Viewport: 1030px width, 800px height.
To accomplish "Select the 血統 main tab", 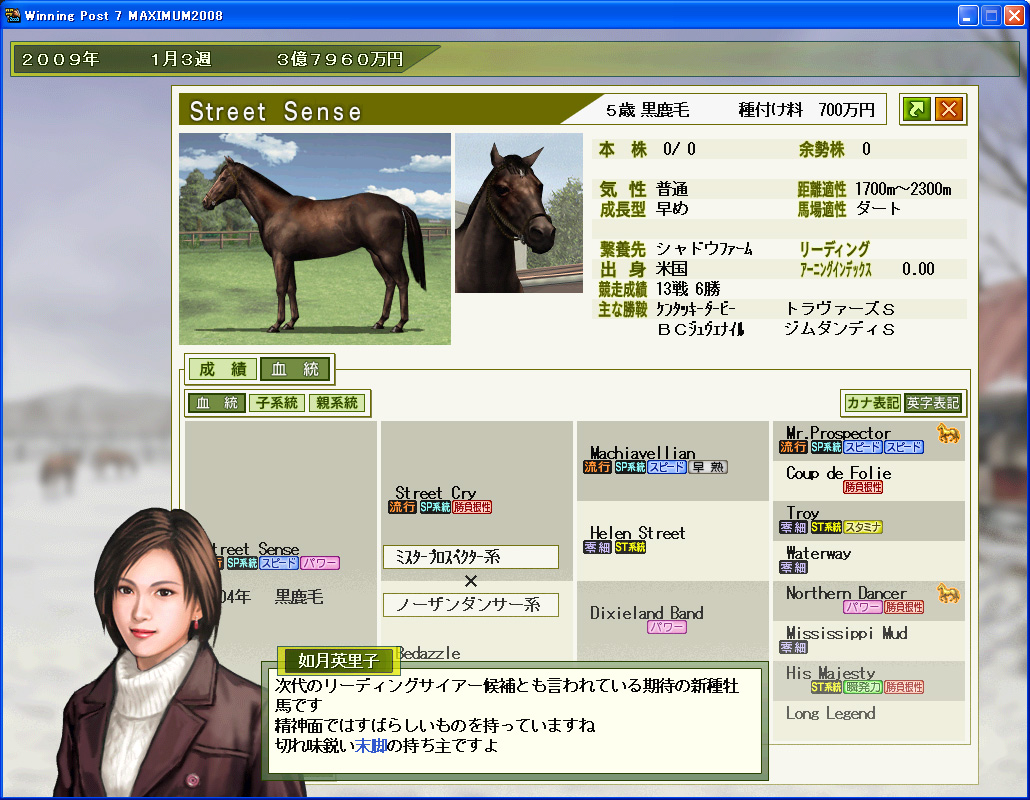I will point(295,369).
